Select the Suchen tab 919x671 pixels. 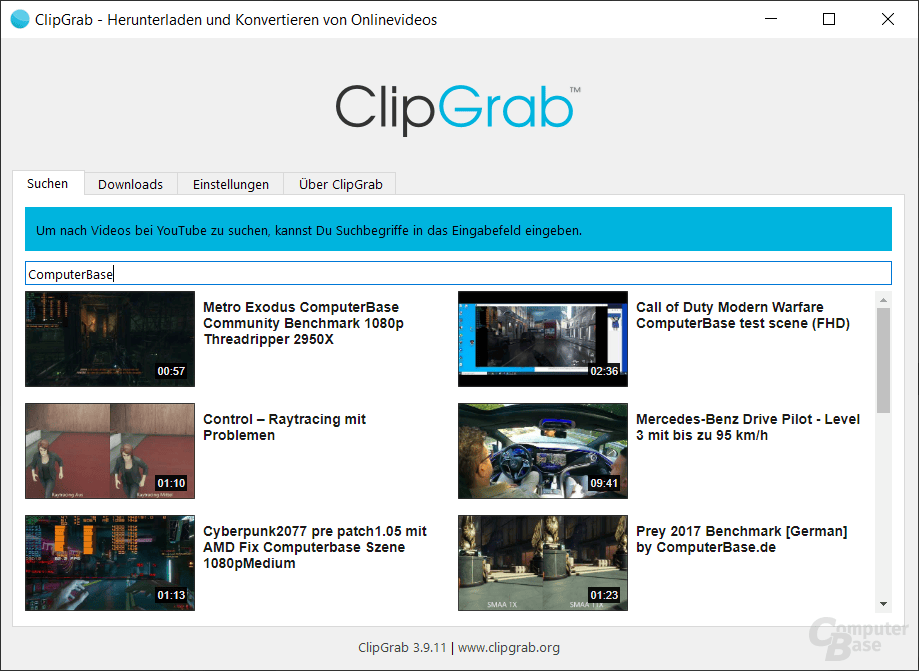click(x=47, y=184)
